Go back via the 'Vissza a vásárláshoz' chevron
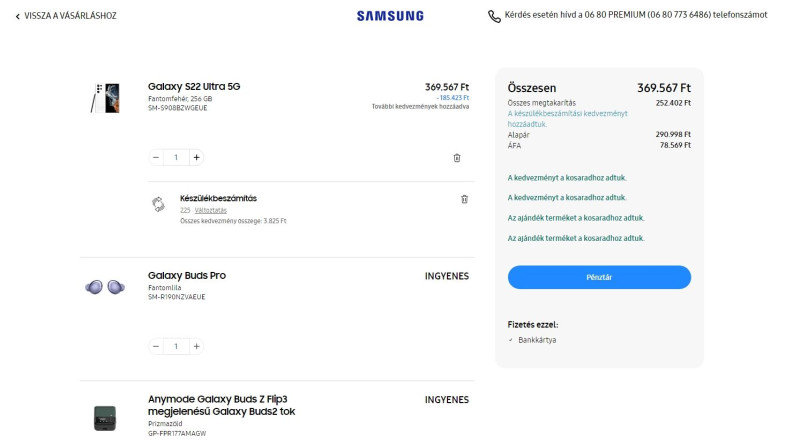The height and width of the screenshot is (447, 800). [18, 16]
